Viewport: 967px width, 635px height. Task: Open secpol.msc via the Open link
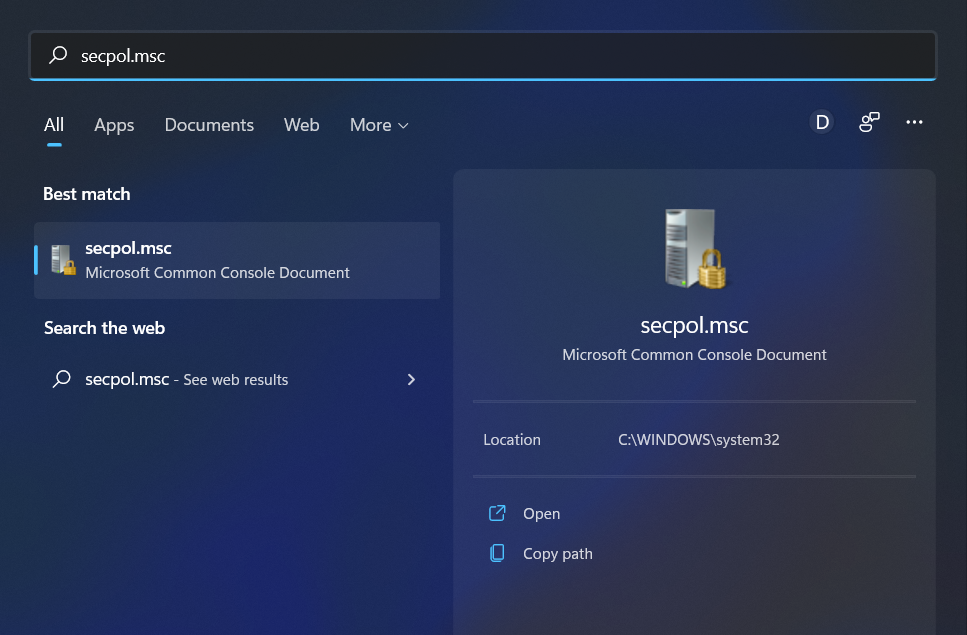pos(541,513)
